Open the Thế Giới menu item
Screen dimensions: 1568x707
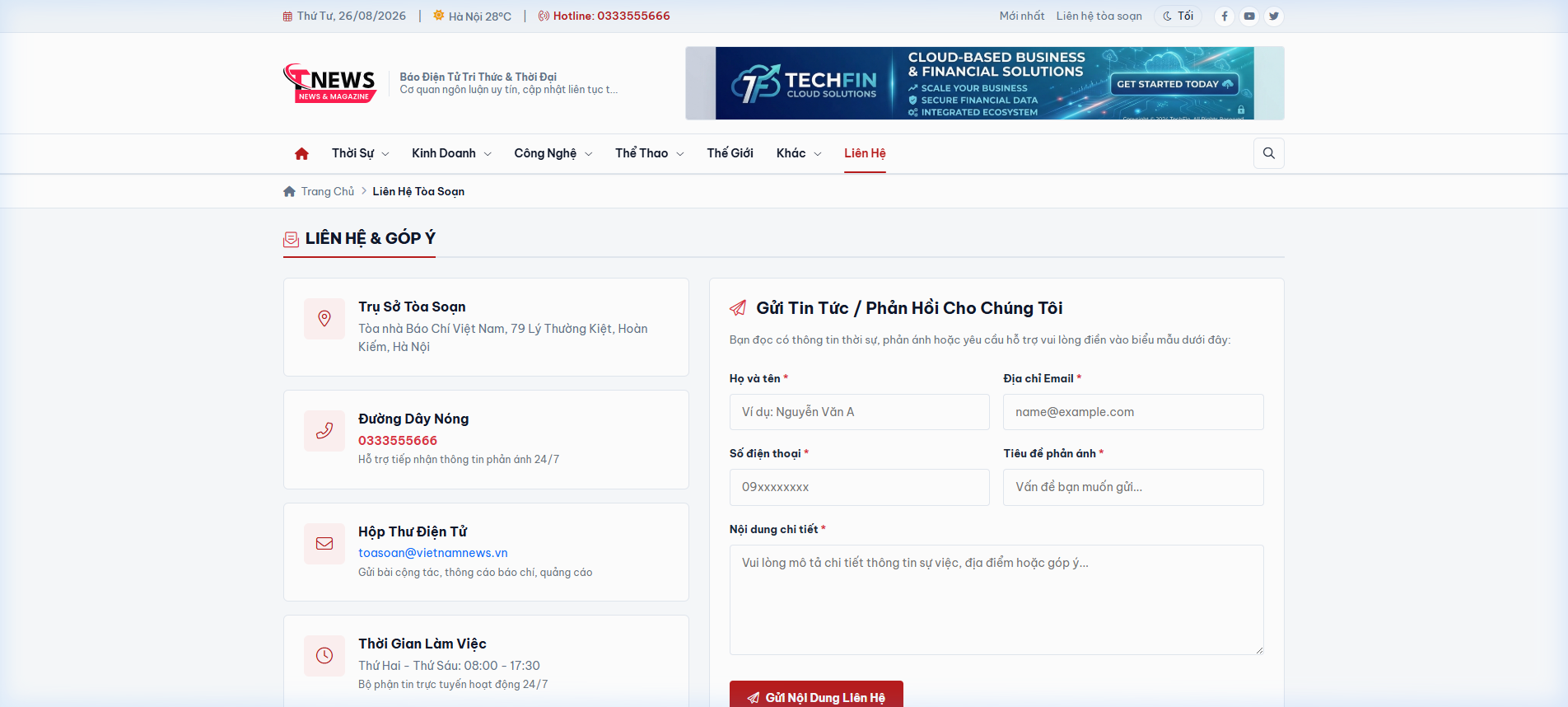[x=730, y=154]
